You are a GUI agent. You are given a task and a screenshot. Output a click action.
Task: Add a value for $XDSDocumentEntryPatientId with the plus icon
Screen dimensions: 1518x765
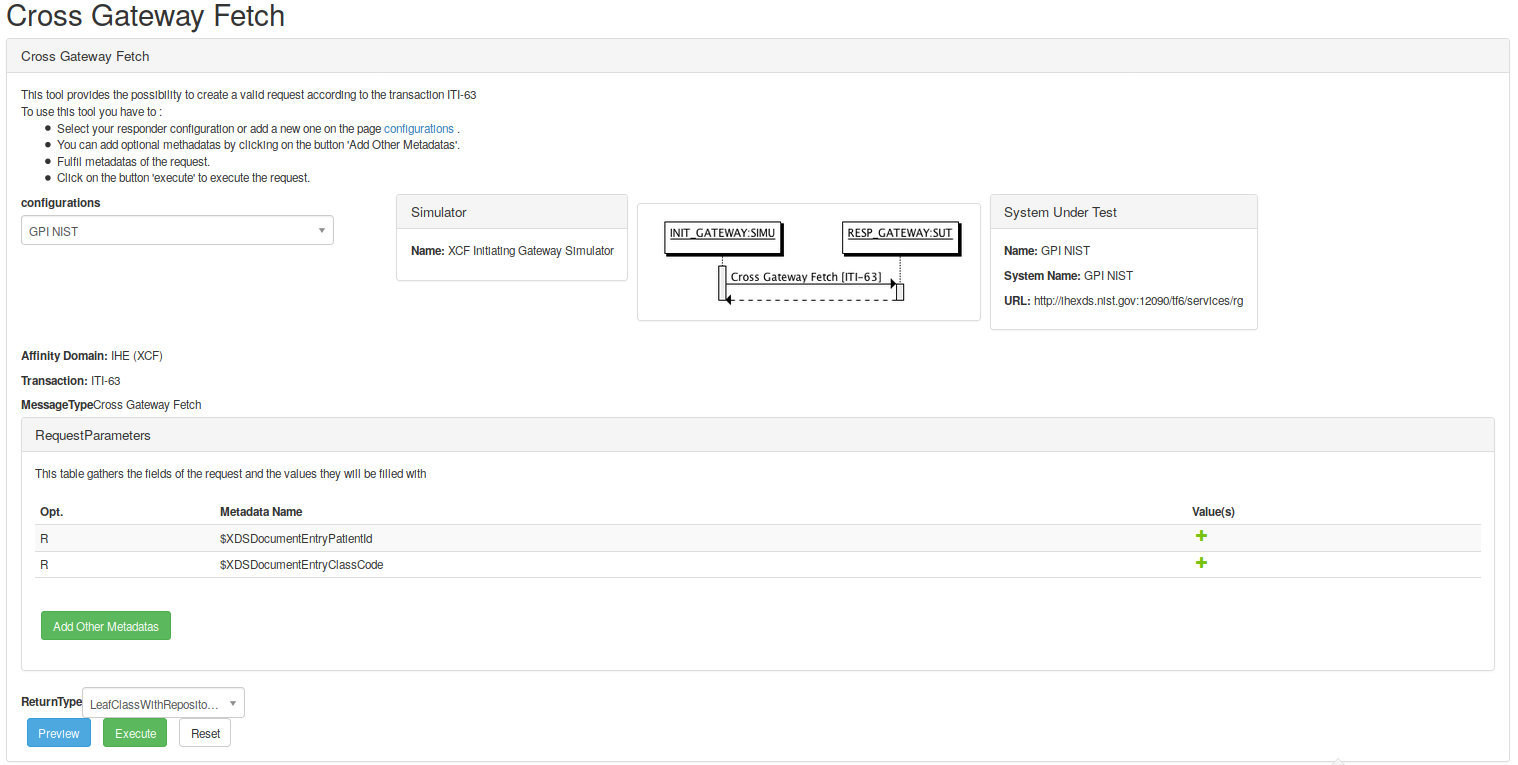click(1201, 536)
